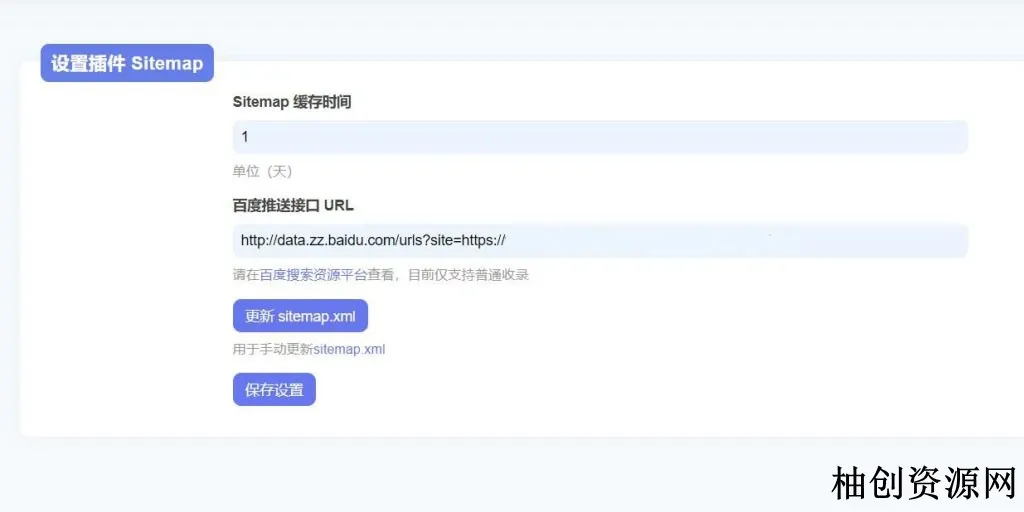Click the data.zz.baidu.com text in URL field

pos(330,241)
